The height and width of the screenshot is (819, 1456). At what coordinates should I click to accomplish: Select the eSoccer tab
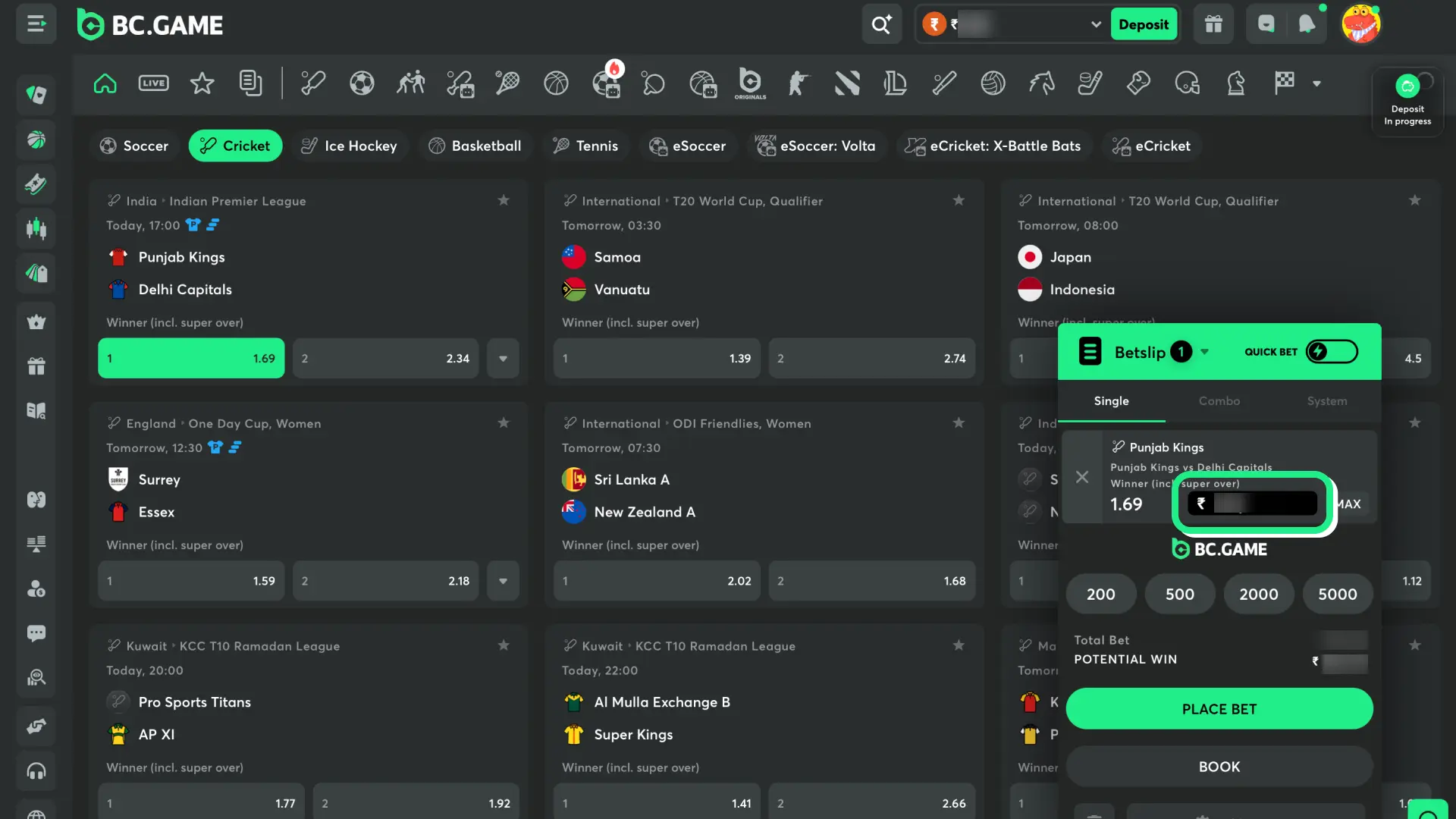click(687, 146)
